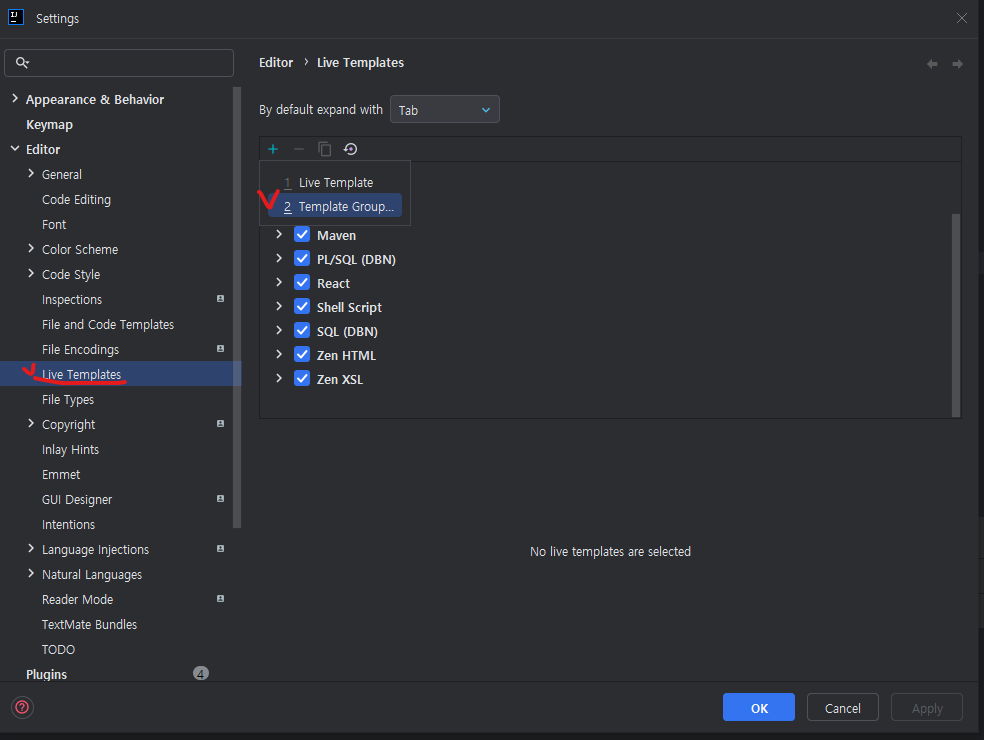Click the Apply button
Screen dimensions: 984x740
pyautogui.click(x=927, y=707)
